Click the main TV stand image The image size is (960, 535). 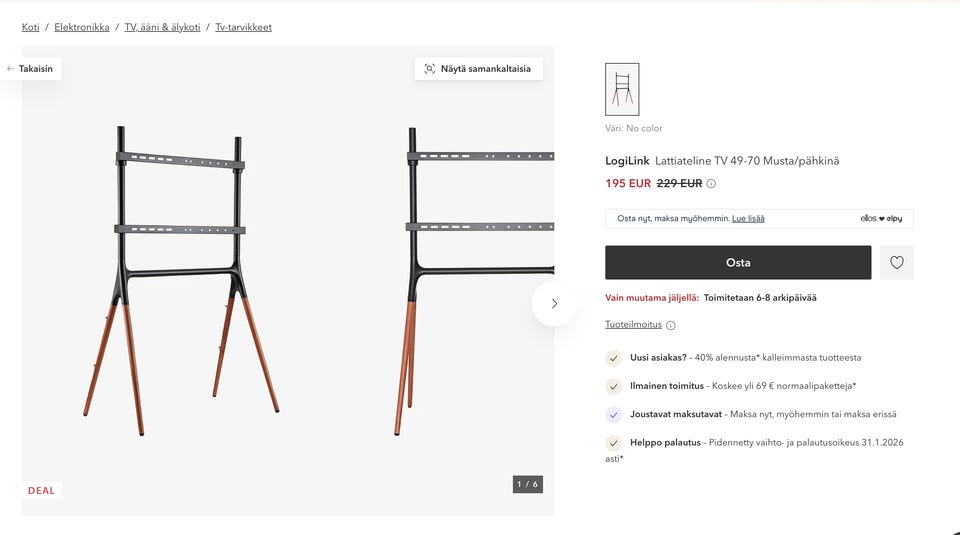pos(181,280)
